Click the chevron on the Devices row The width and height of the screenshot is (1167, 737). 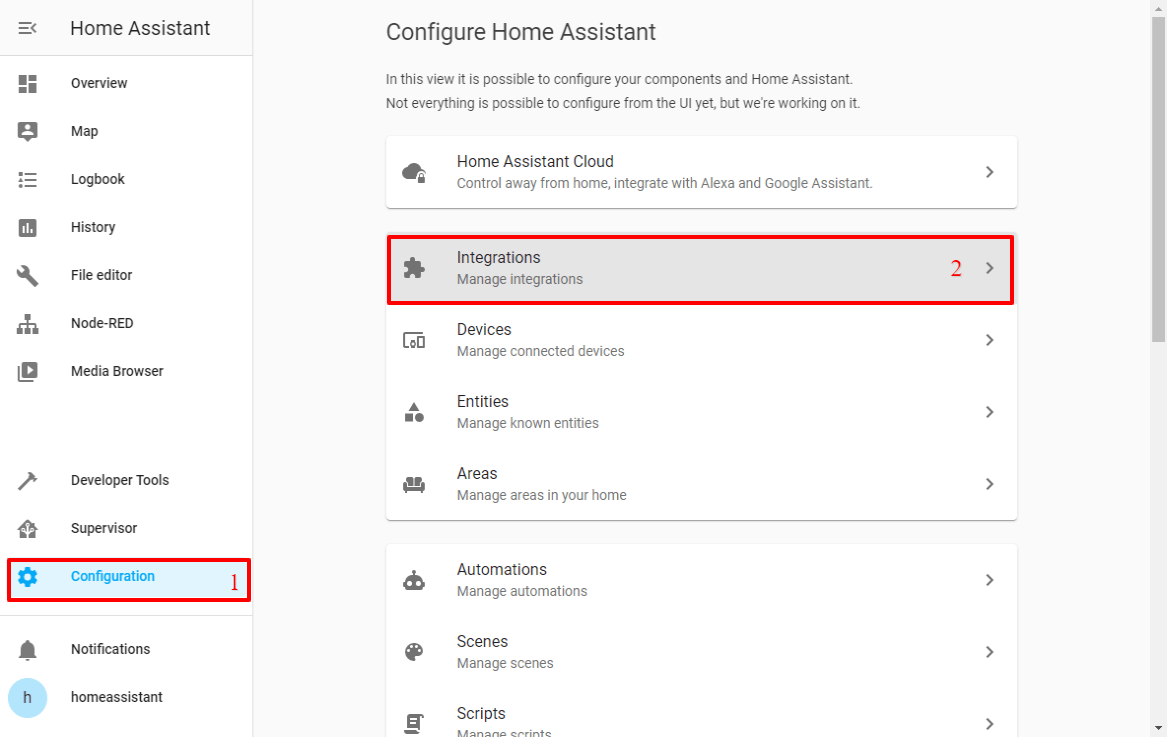[989, 340]
